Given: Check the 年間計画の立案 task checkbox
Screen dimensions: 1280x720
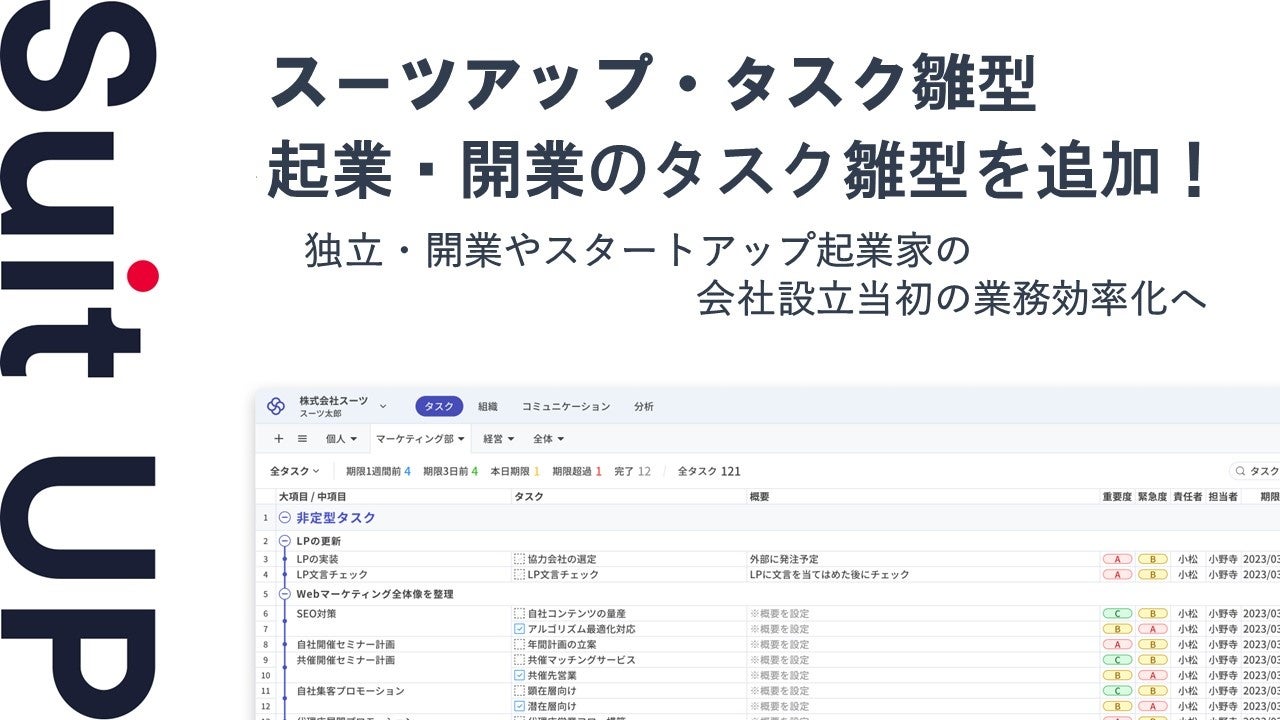Looking at the screenshot, I should click(519, 645).
